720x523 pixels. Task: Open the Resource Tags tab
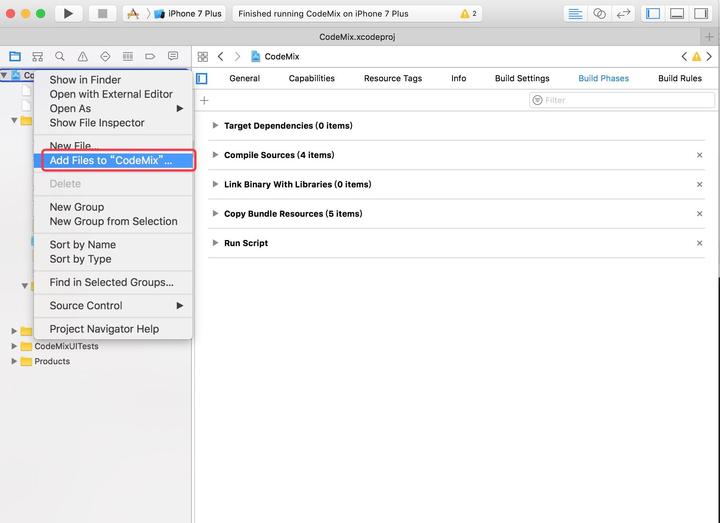click(393, 79)
